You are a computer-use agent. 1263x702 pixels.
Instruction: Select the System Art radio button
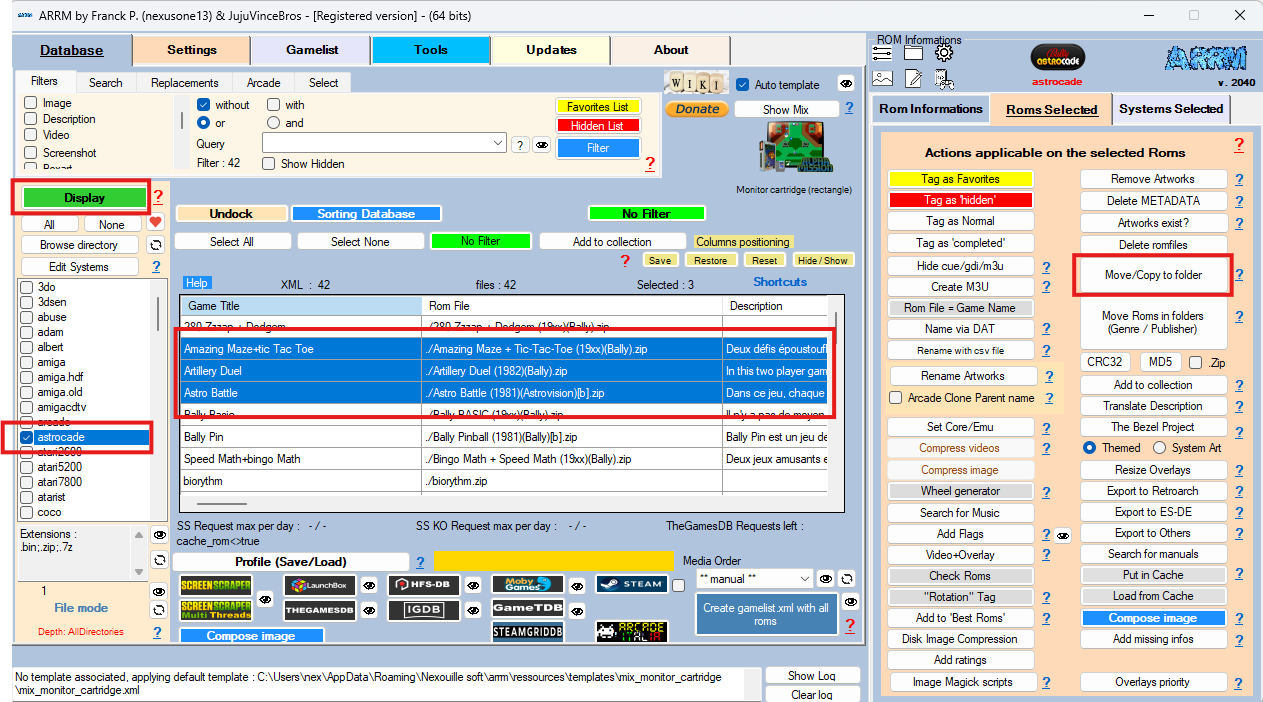(x=1160, y=448)
